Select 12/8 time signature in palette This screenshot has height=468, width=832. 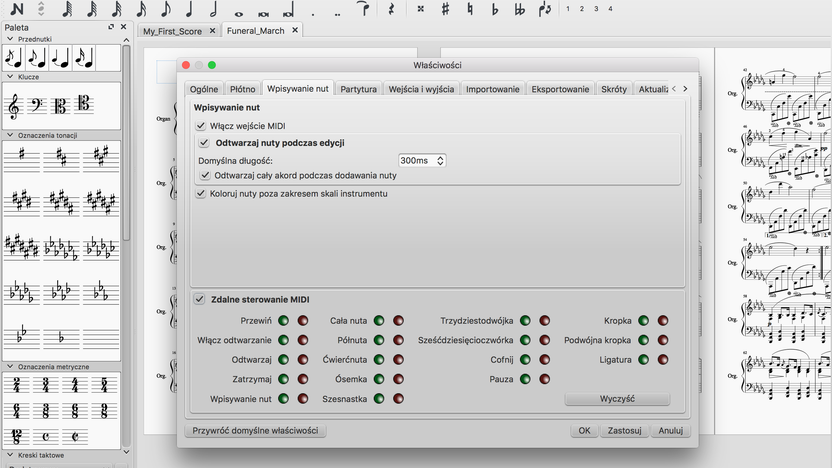point(16,437)
